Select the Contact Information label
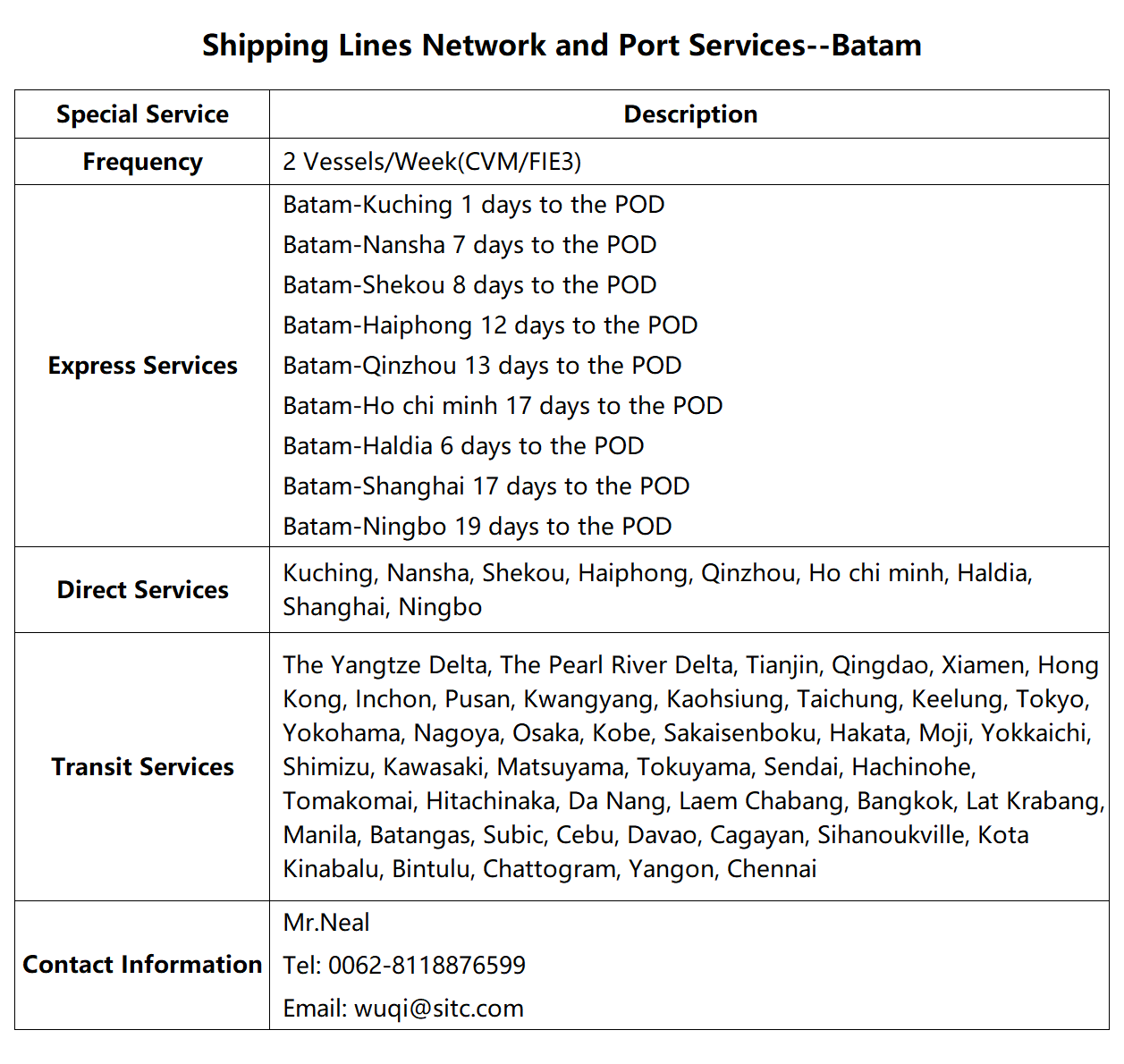The width and height of the screenshot is (1124, 1064). click(x=142, y=965)
